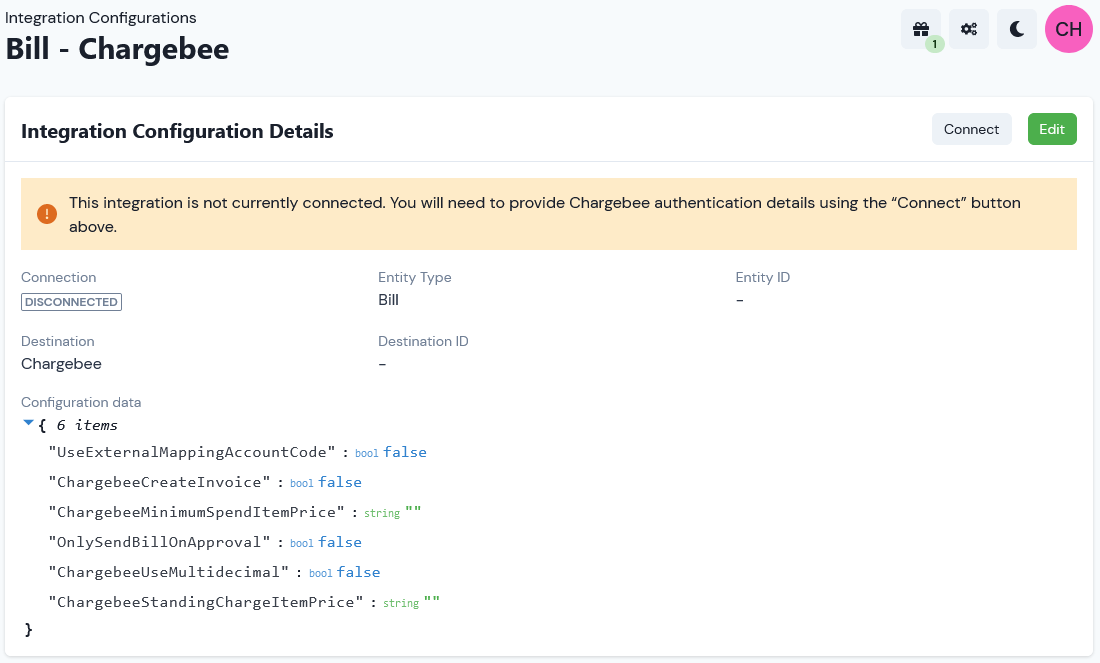This screenshot has height=663, width=1100.
Task: Select the "ChargebeeMinimumSpendItemPrice" key
Action: click(x=196, y=513)
